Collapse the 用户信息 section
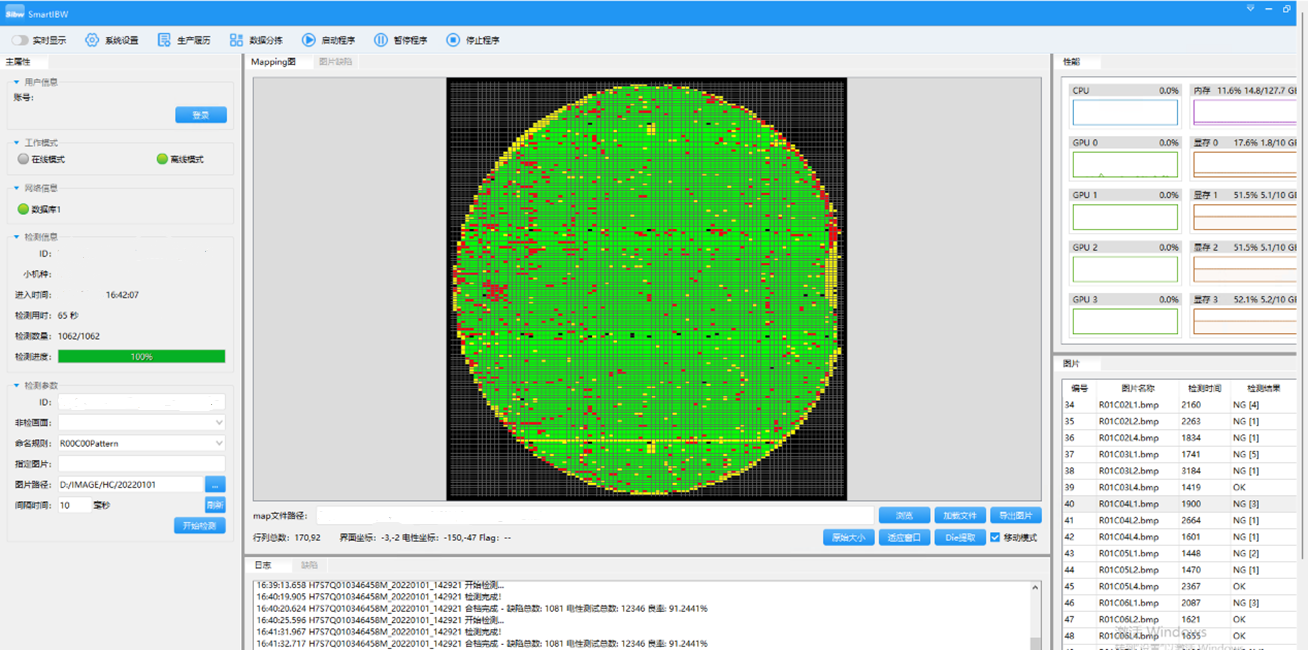The image size is (1308, 650). tap(17, 82)
